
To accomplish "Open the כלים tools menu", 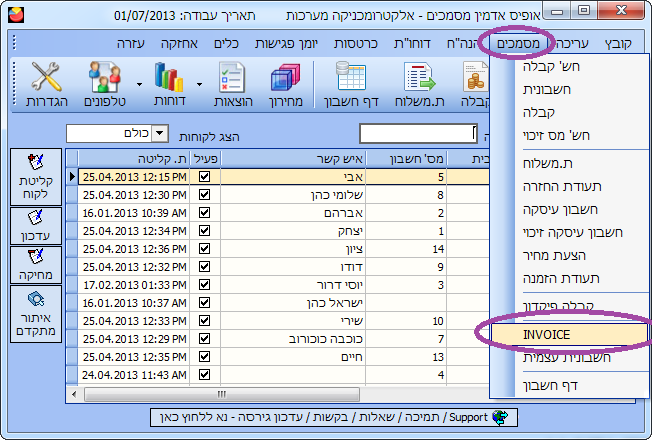I will pos(227,43).
